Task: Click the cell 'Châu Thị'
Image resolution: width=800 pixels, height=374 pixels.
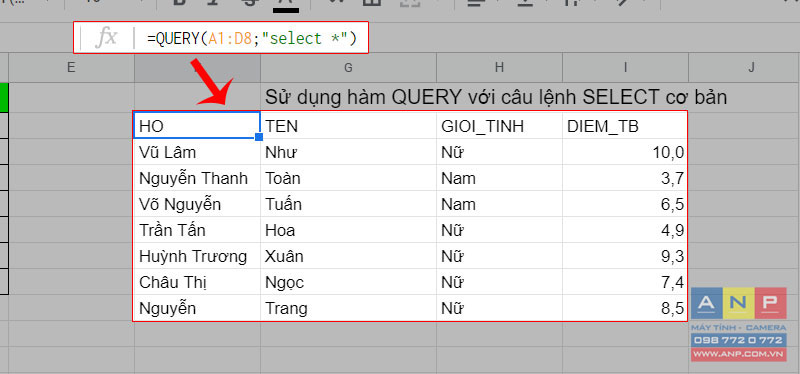Action: pos(197,282)
